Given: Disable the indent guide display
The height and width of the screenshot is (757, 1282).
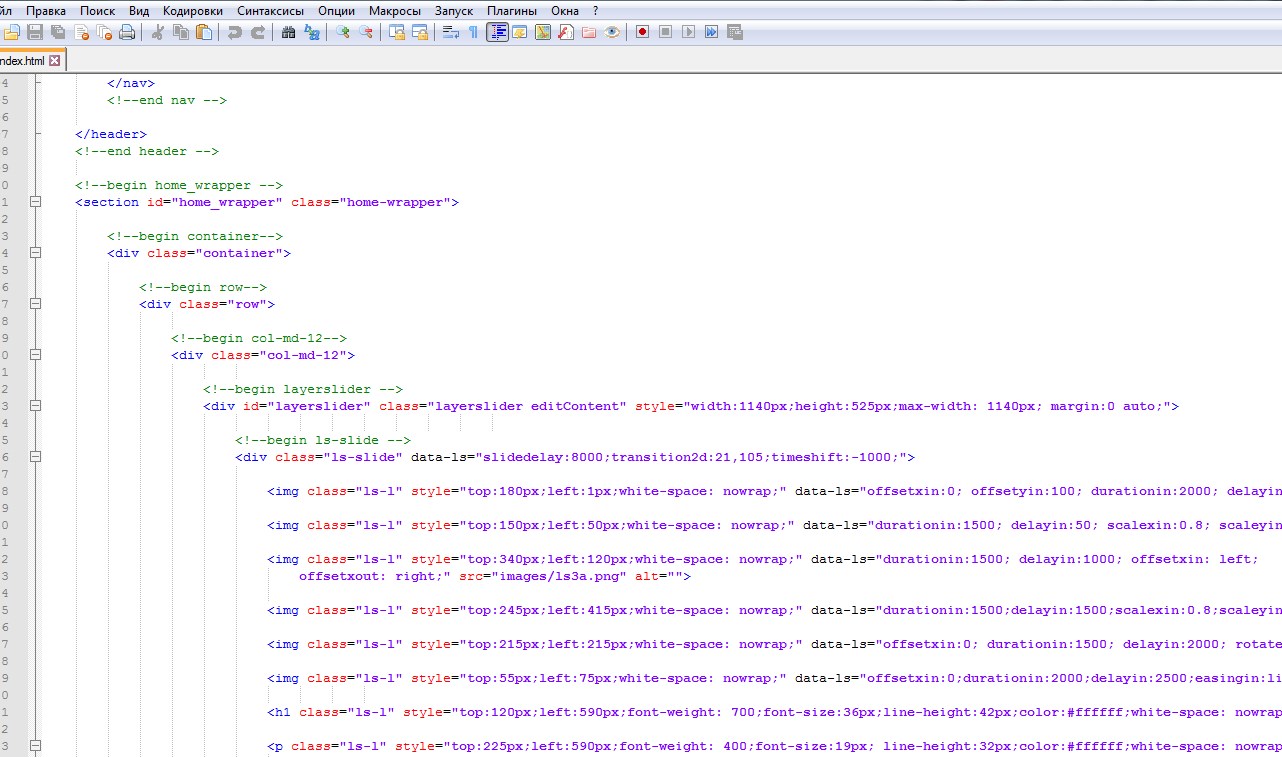Looking at the screenshot, I should tap(497, 31).
